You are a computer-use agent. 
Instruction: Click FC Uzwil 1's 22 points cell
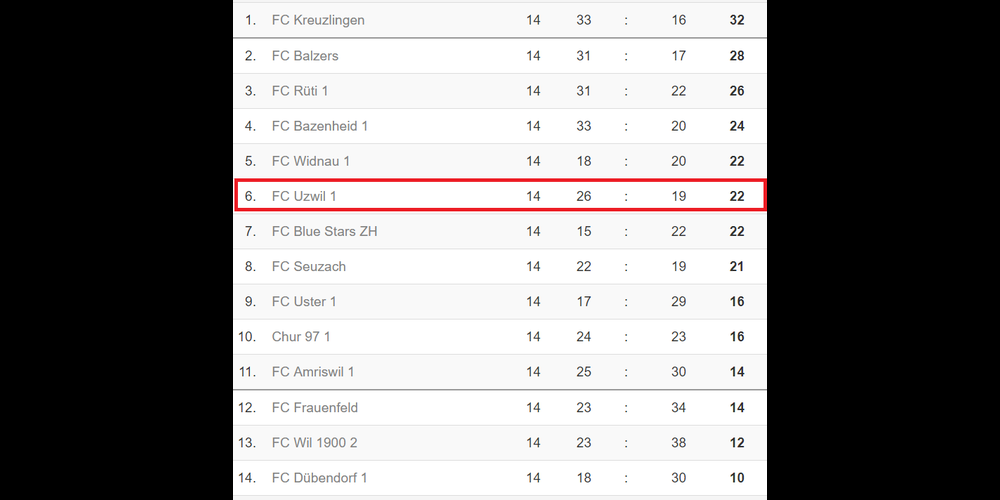tap(737, 196)
